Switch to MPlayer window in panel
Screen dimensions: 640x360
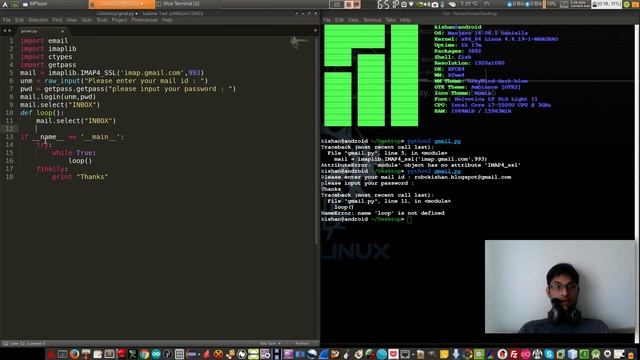36,4
